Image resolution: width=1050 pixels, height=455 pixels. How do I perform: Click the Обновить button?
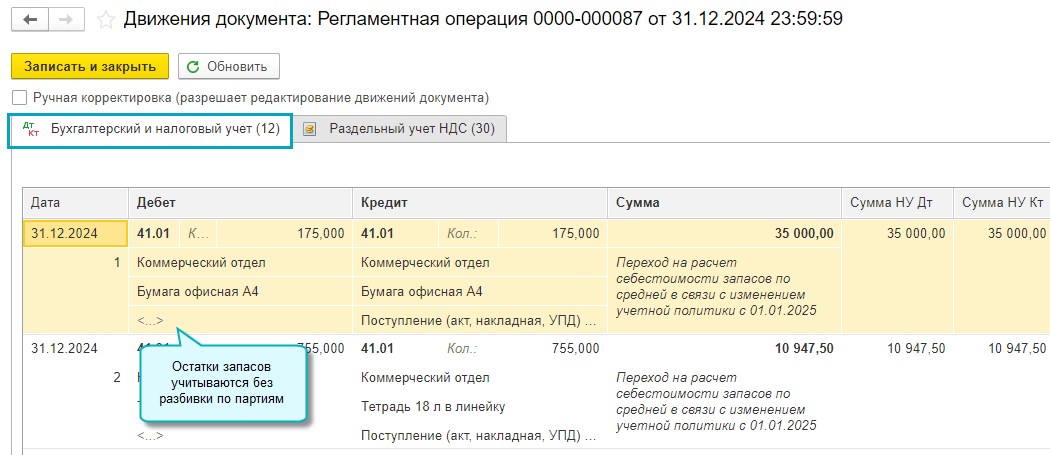[x=229, y=67]
